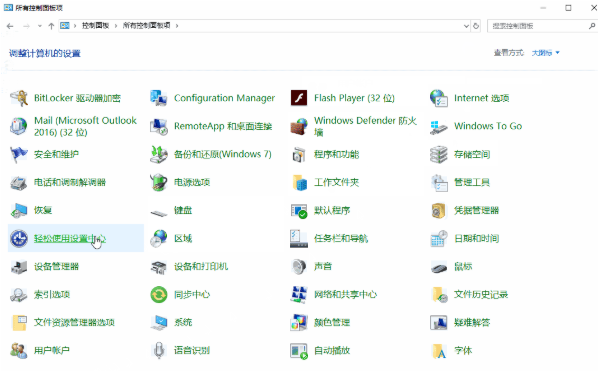598x371 pixels.
Task: Open the 任务栏和导航 icon
Action: 299,239
